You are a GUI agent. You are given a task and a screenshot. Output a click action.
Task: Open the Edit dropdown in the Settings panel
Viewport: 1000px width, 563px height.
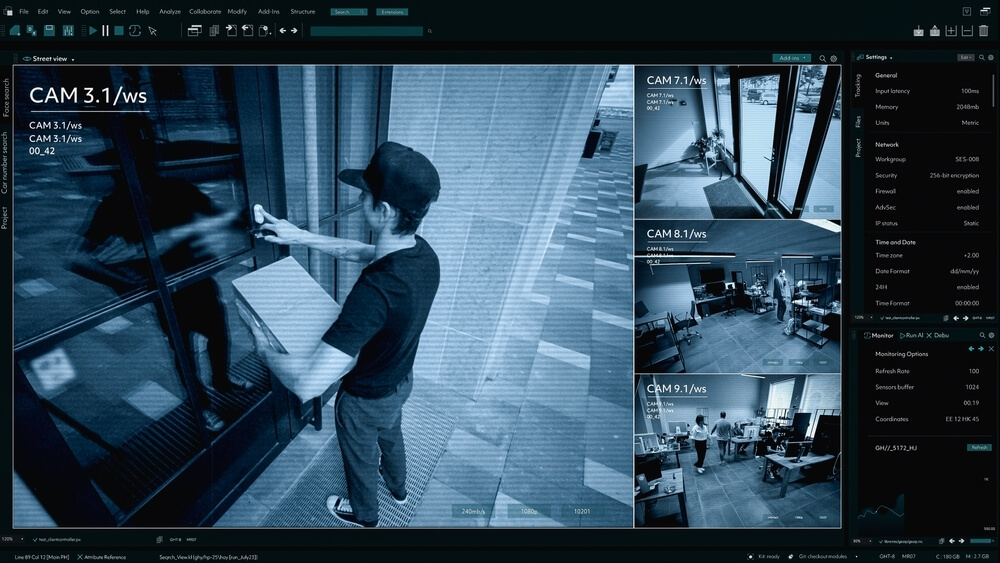(x=965, y=58)
